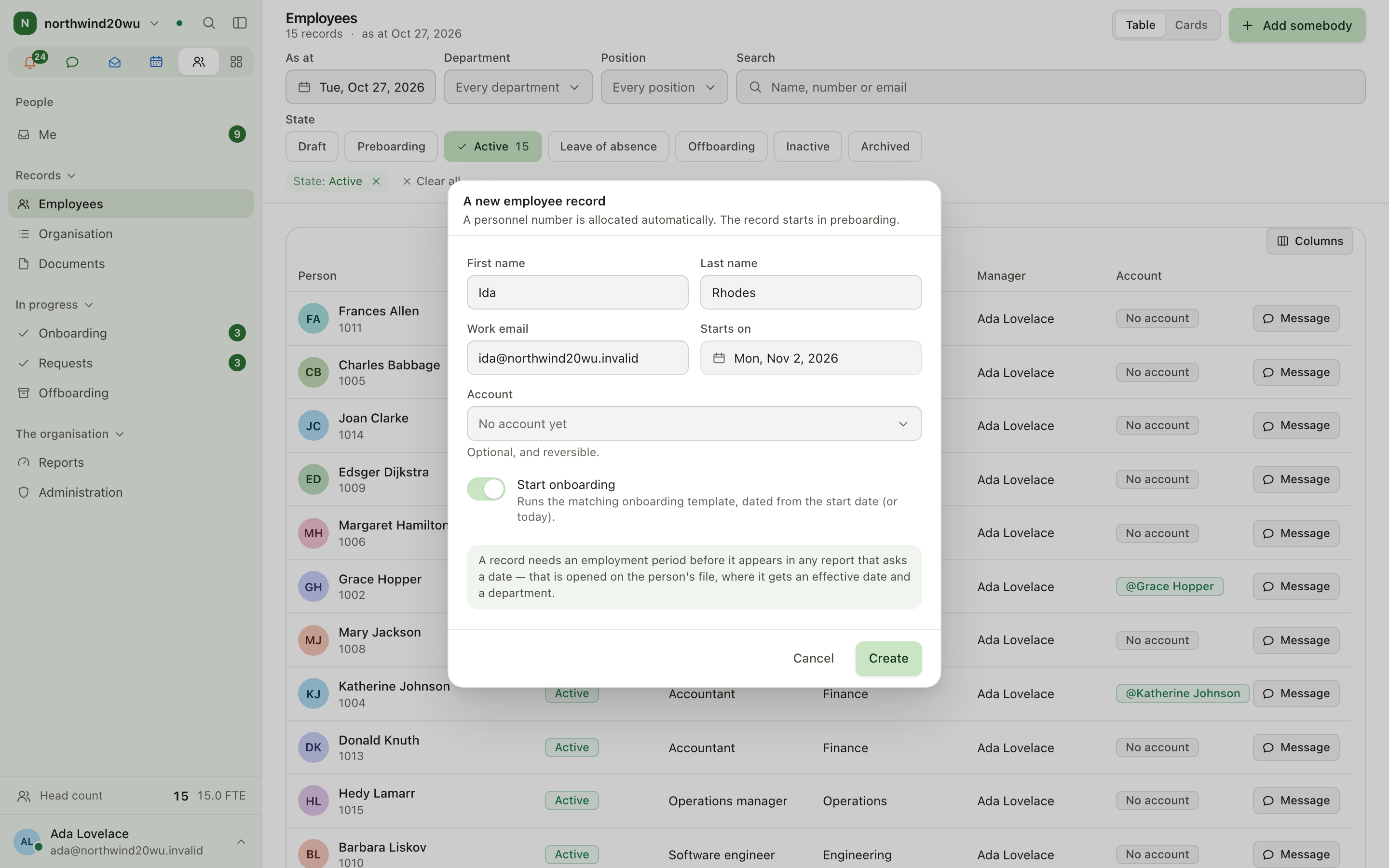Click Create in new employee dialog
The height and width of the screenshot is (868, 1389).
(x=888, y=658)
